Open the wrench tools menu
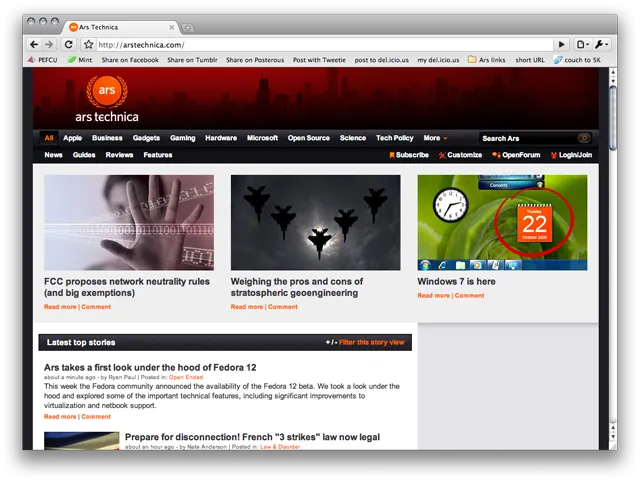Screen dimensions: 640x481 (x=601, y=44)
